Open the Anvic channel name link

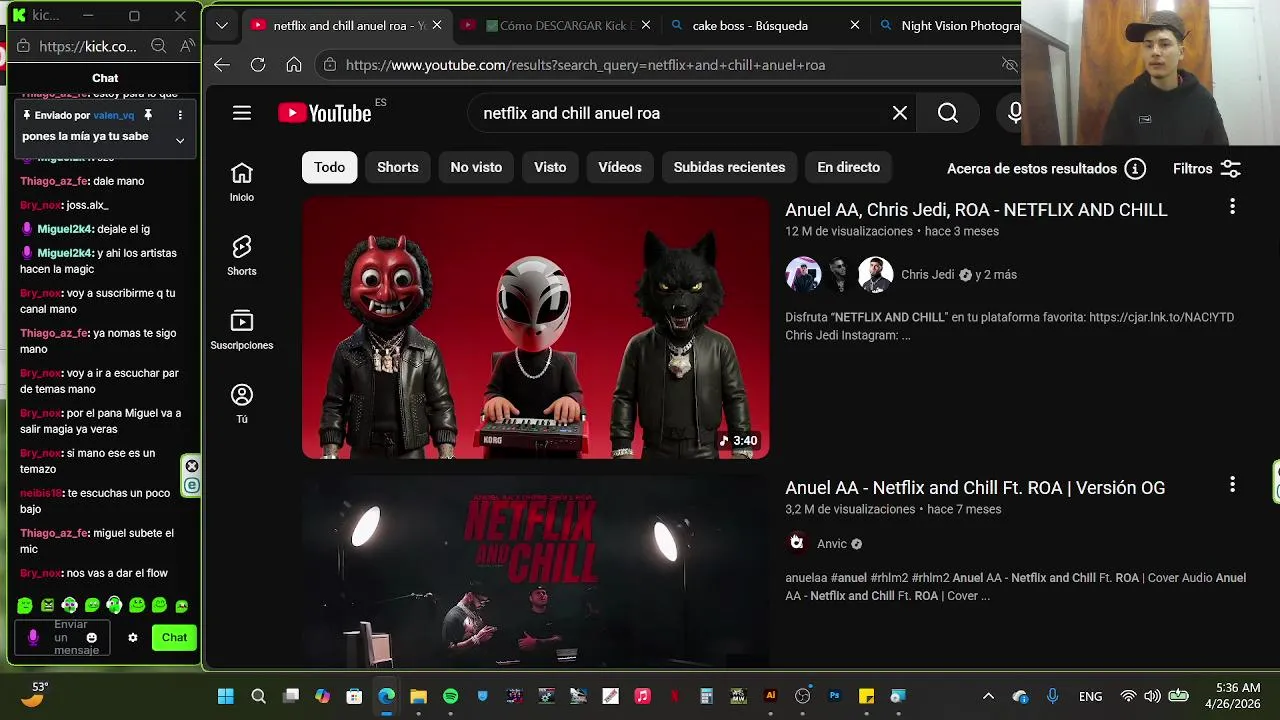tap(832, 544)
